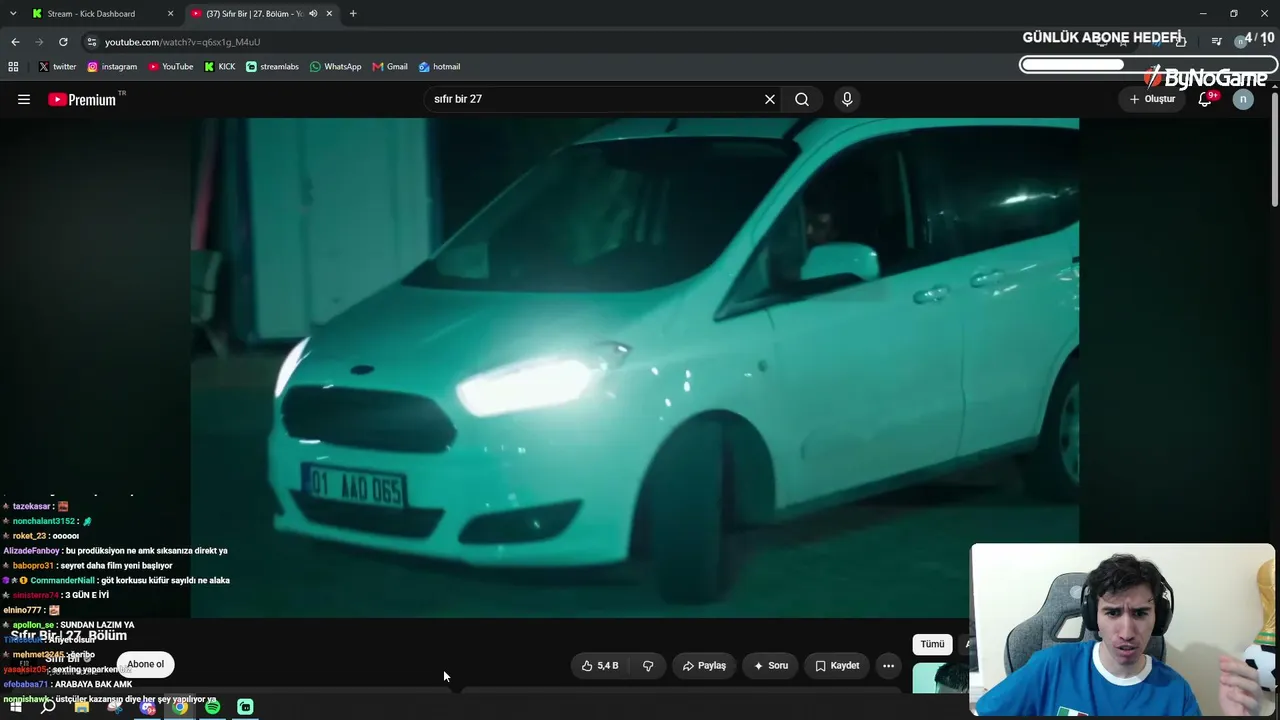Open Windows taskbar search
The width and height of the screenshot is (1280, 720).
48,707
